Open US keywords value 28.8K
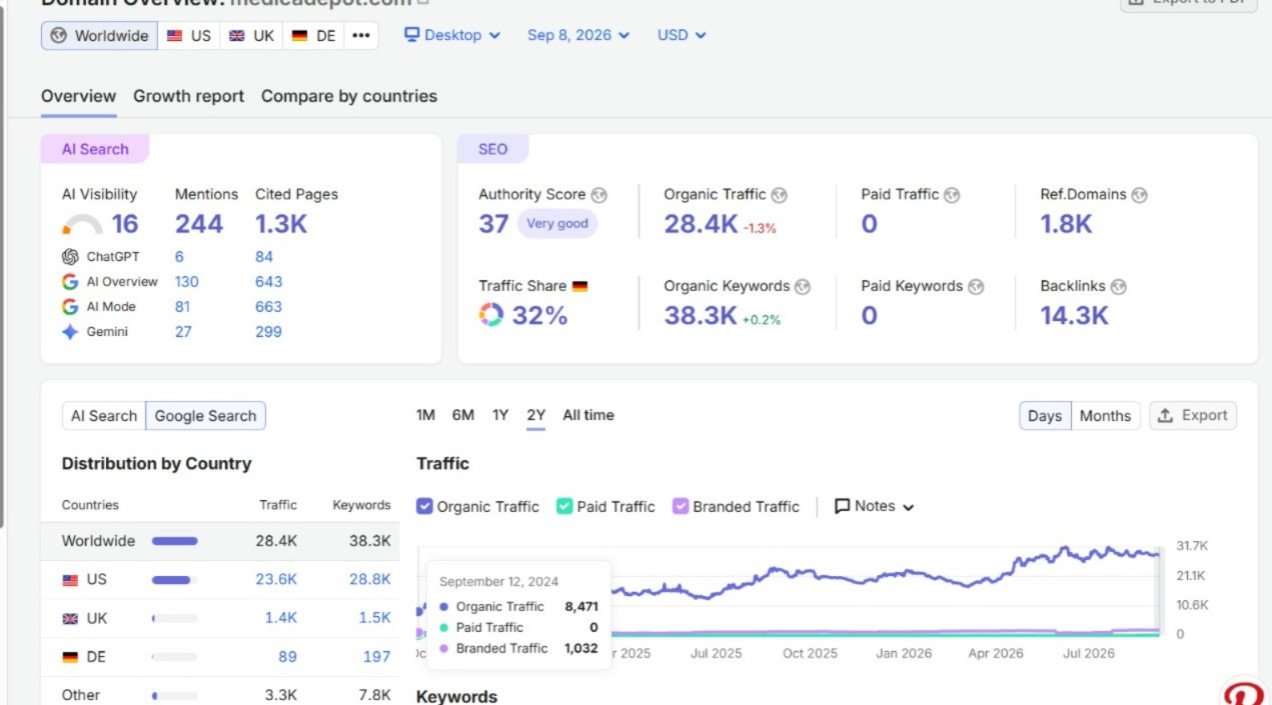Viewport: 1272px width, 705px height. (369, 580)
